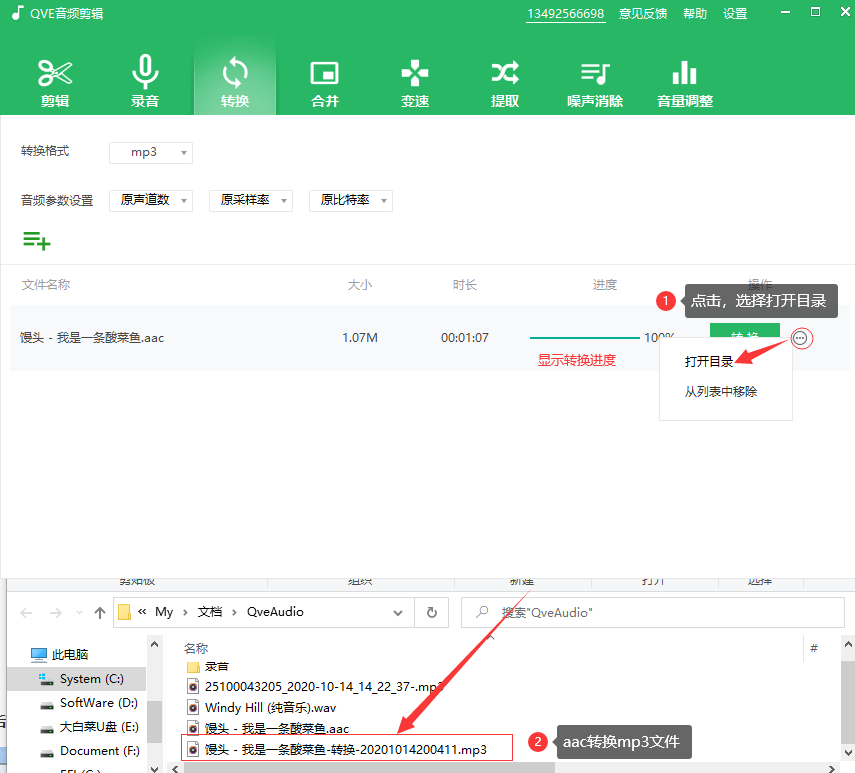
Task: Open the 变速 speed change tool
Action: tap(414, 82)
